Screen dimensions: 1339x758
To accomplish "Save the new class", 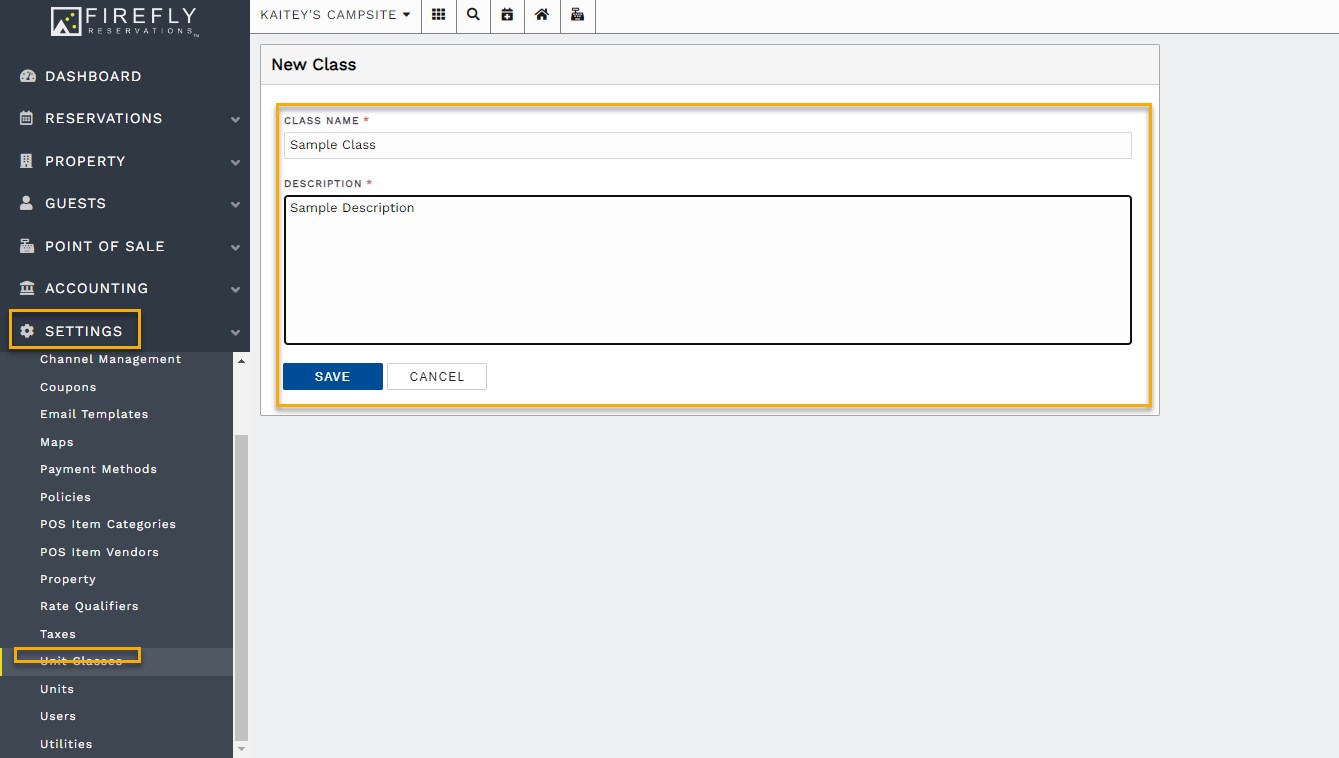I will coord(332,376).
